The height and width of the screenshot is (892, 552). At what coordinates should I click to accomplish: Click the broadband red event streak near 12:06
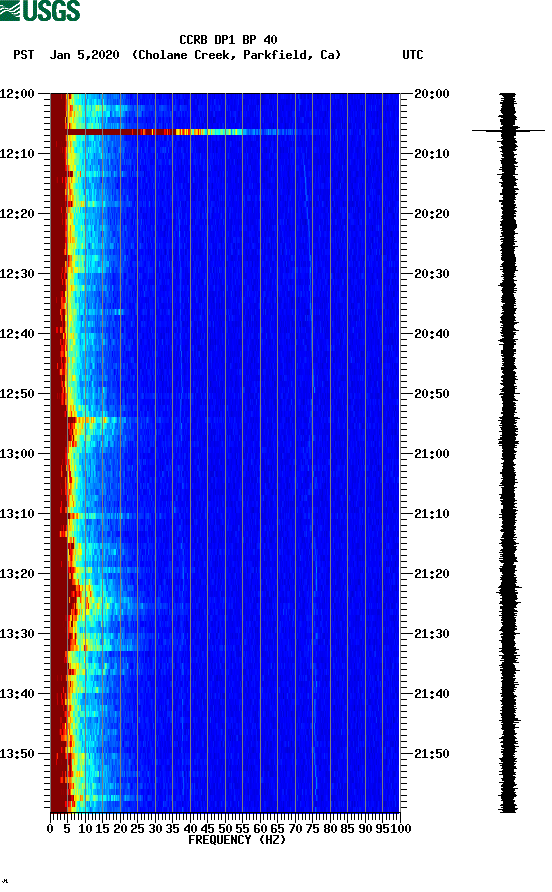(x=182, y=132)
